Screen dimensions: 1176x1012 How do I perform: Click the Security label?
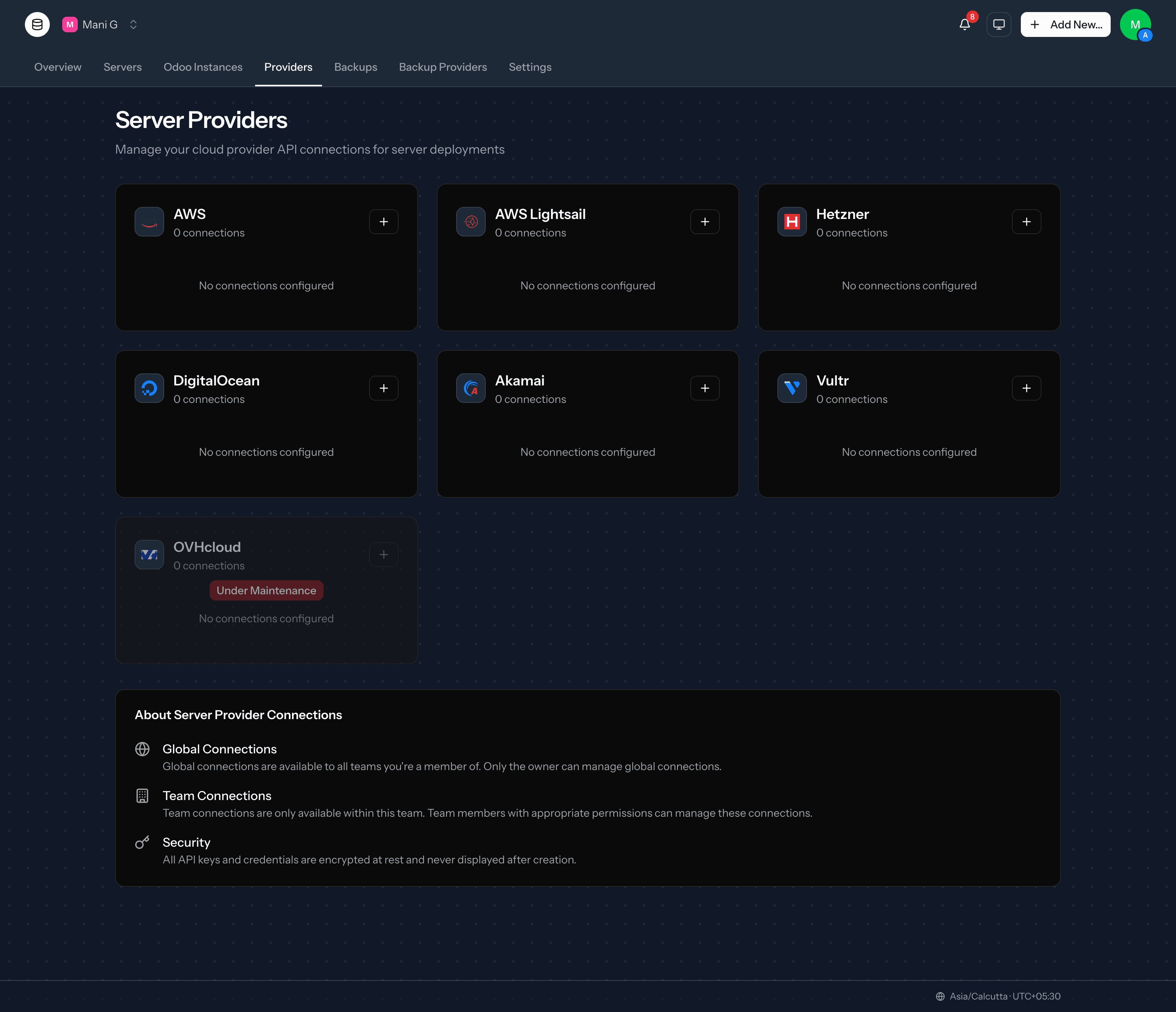click(x=186, y=842)
